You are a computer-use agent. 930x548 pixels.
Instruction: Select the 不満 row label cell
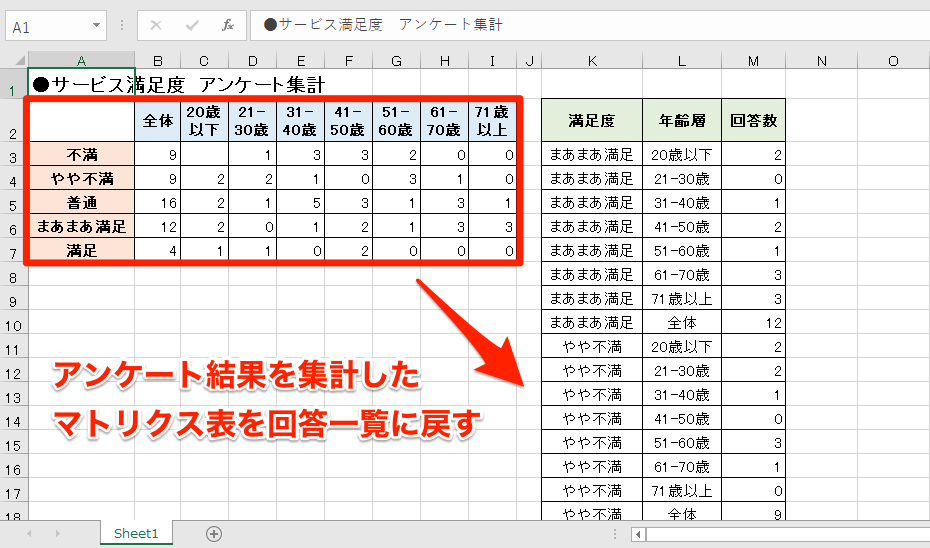tap(82, 155)
